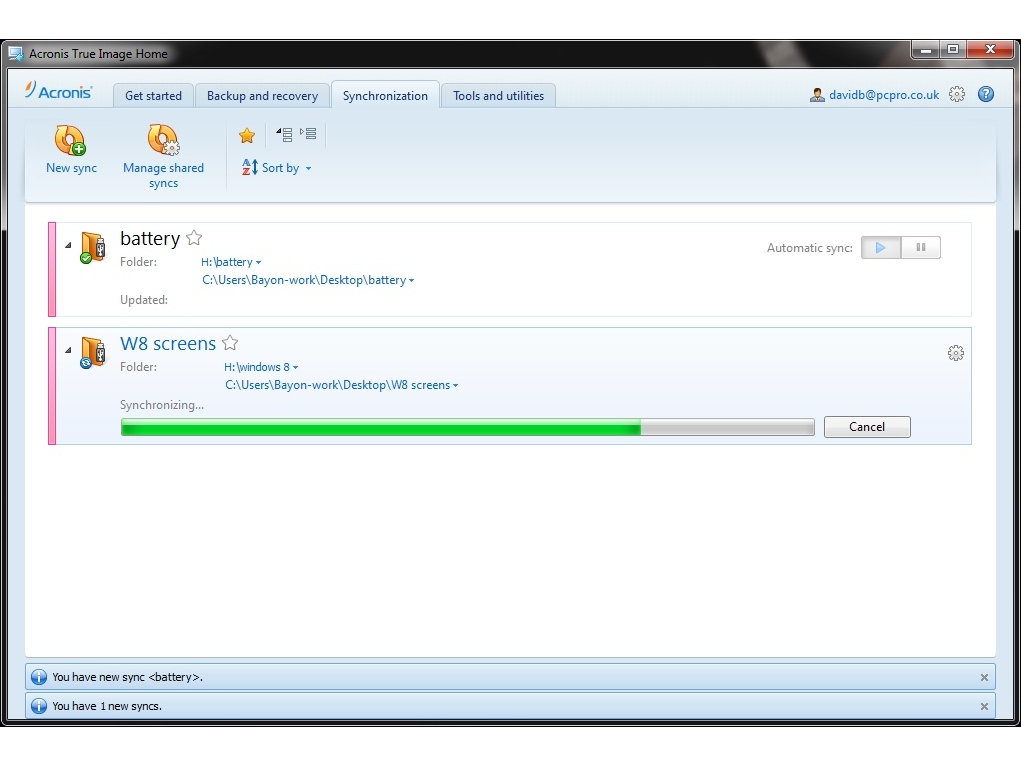Click the 'Automatic sync:' label
Screen dimensions: 1021x766
[809, 248]
